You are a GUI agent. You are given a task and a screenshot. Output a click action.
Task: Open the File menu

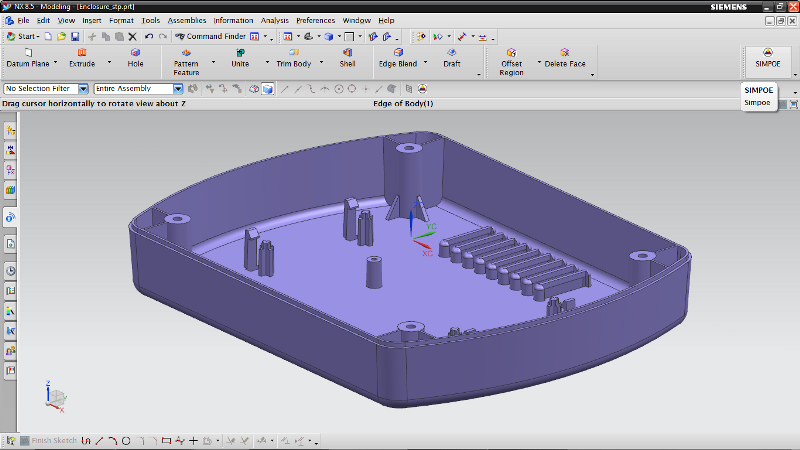coord(23,20)
